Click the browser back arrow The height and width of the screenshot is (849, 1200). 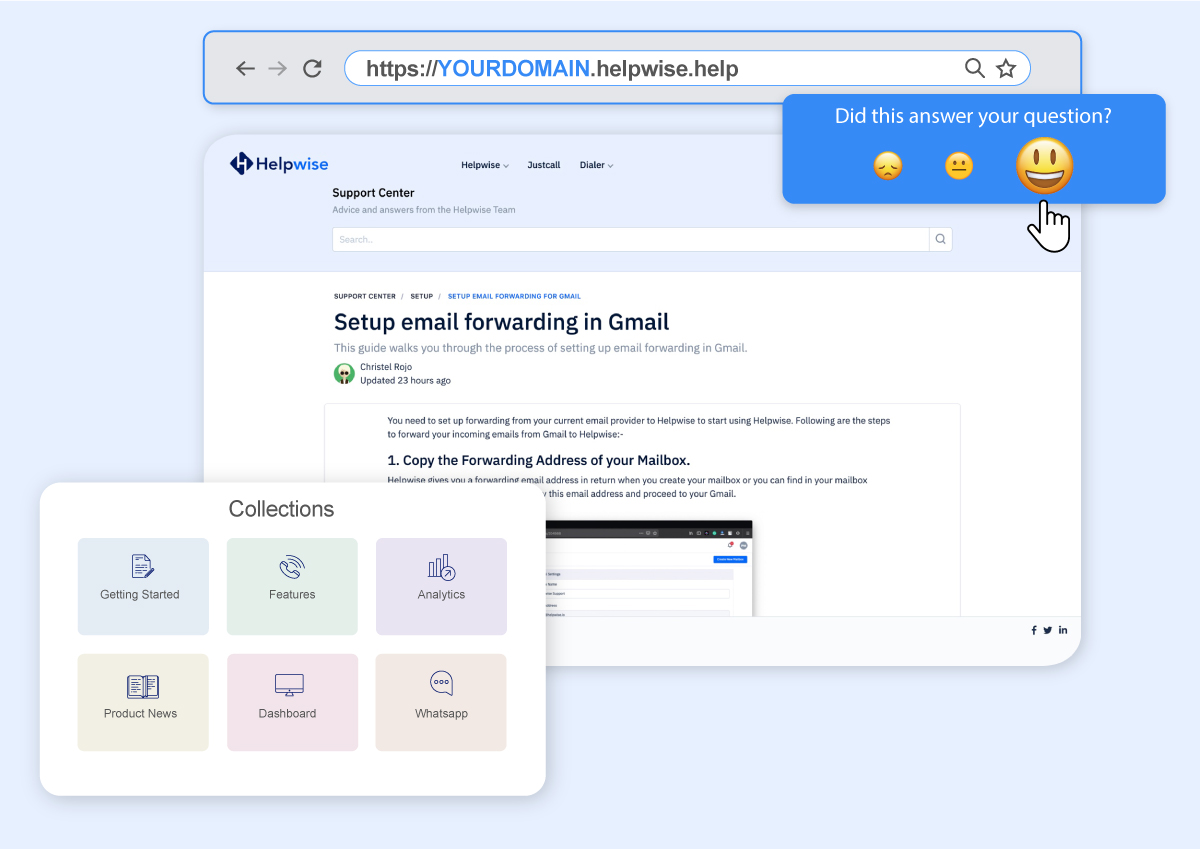[245, 68]
